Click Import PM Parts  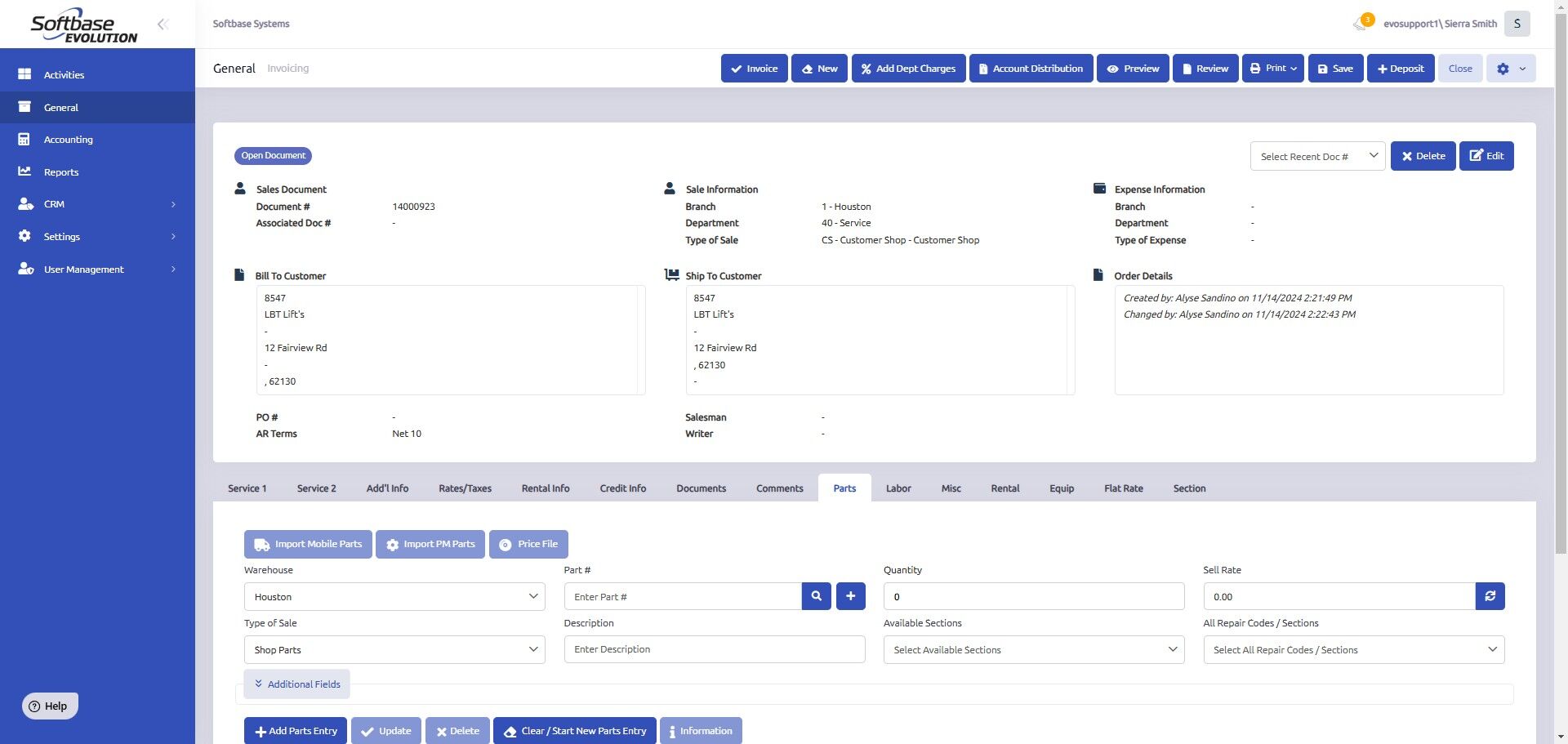pyautogui.click(x=430, y=544)
